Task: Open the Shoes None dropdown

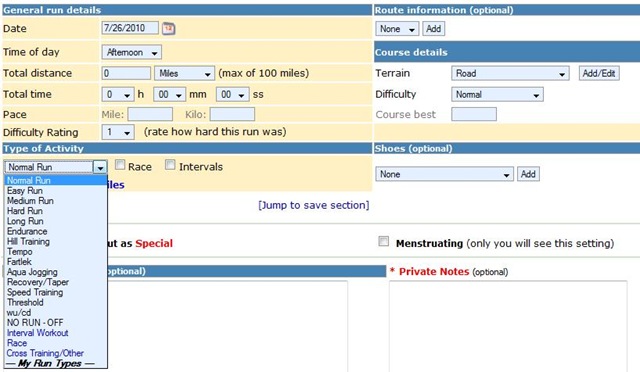Action: 444,174
